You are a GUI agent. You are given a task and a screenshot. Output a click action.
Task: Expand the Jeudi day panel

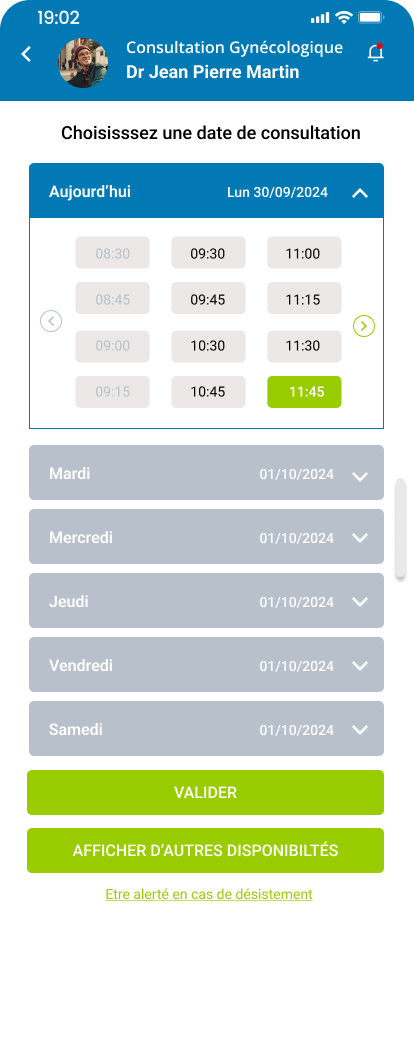(206, 601)
